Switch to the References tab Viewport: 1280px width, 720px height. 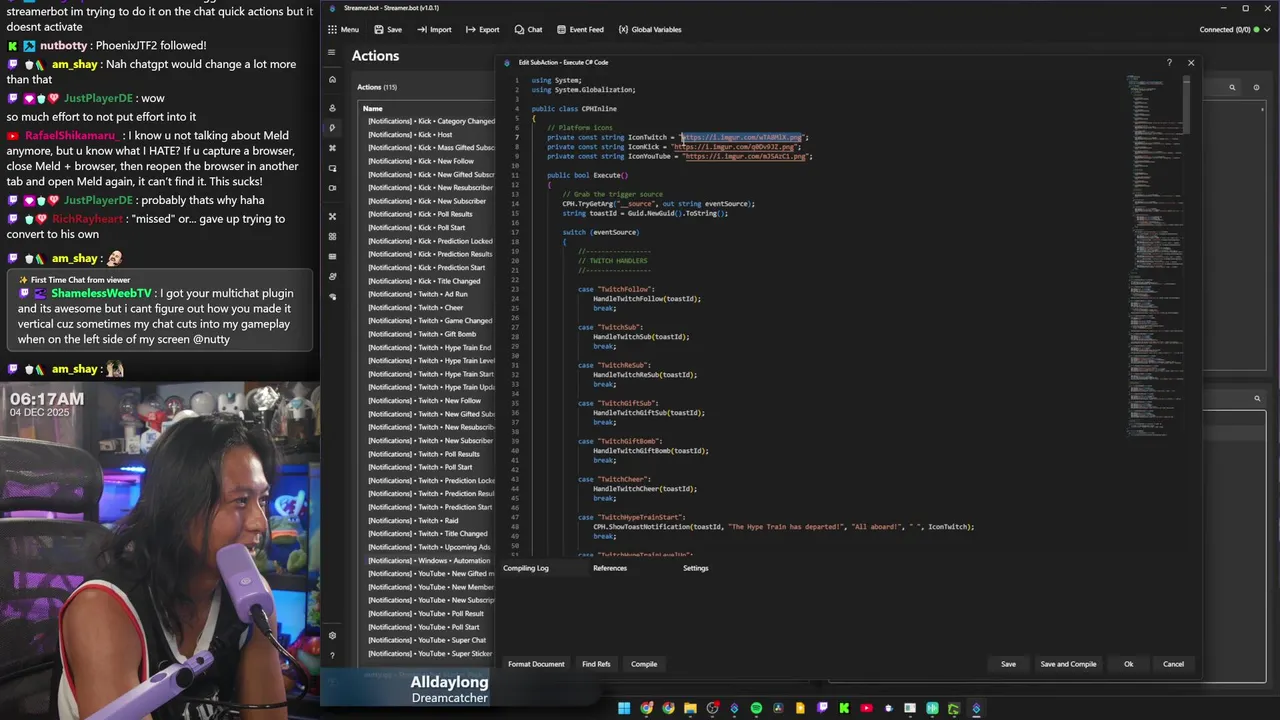pyautogui.click(x=610, y=568)
